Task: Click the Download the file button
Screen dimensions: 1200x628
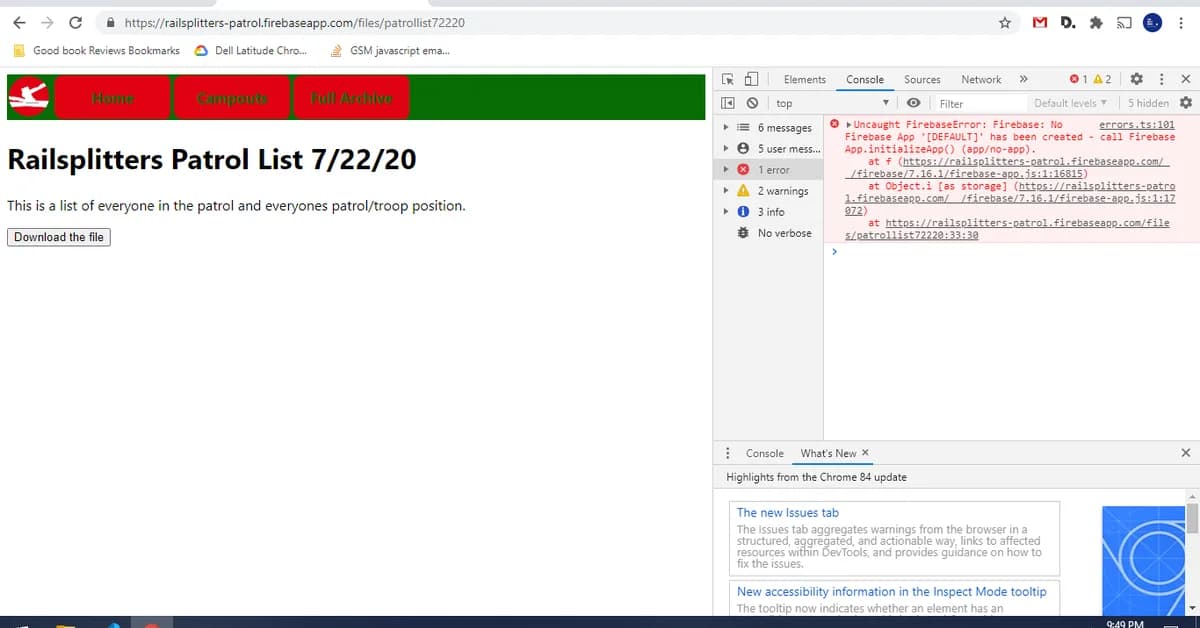Action: [x=58, y=237]
